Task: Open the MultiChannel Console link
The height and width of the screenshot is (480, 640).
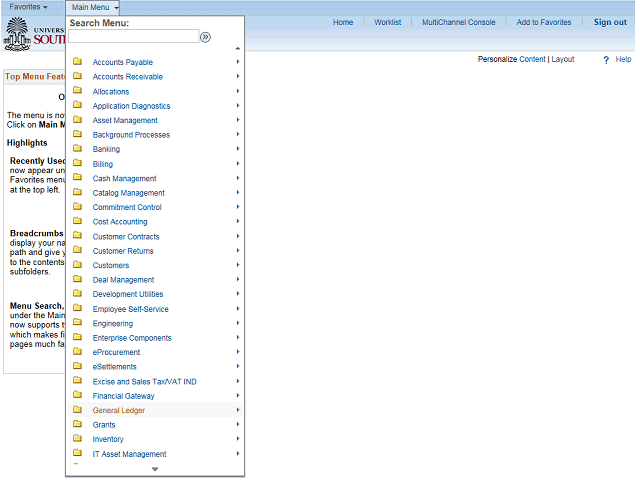Action: pos(459,22)
